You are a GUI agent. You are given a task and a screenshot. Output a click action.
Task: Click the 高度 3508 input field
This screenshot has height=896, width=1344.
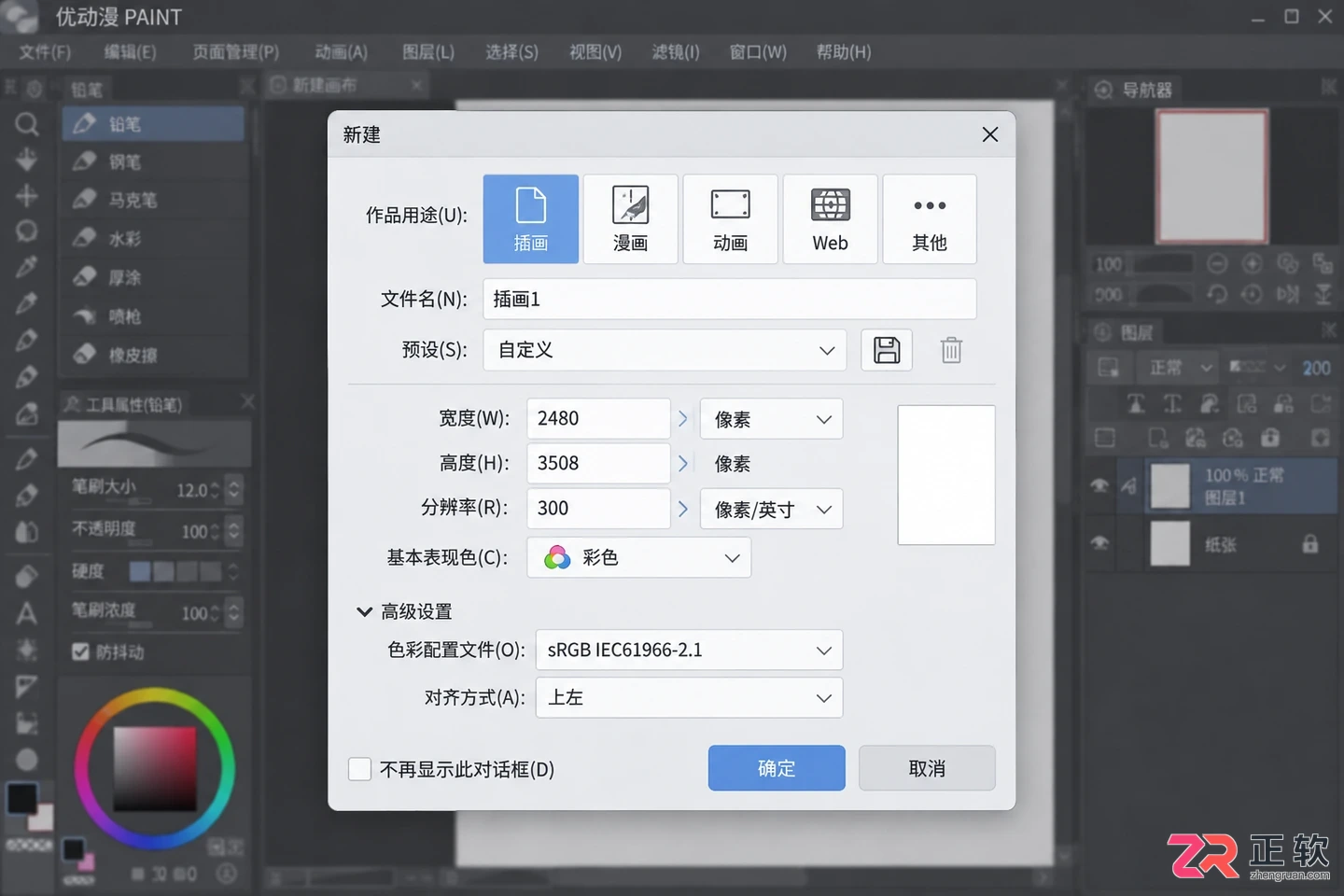coord(598,463)
